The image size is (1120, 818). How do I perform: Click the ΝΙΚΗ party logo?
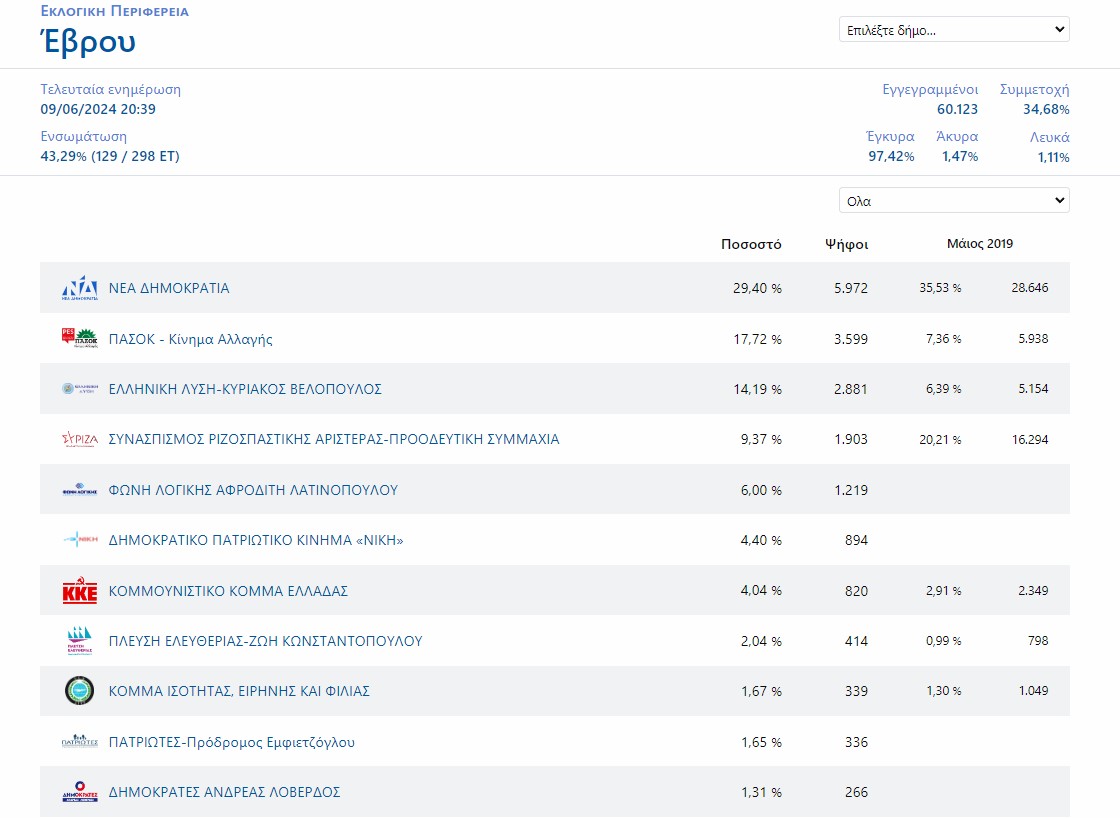[x=80, y=540]
